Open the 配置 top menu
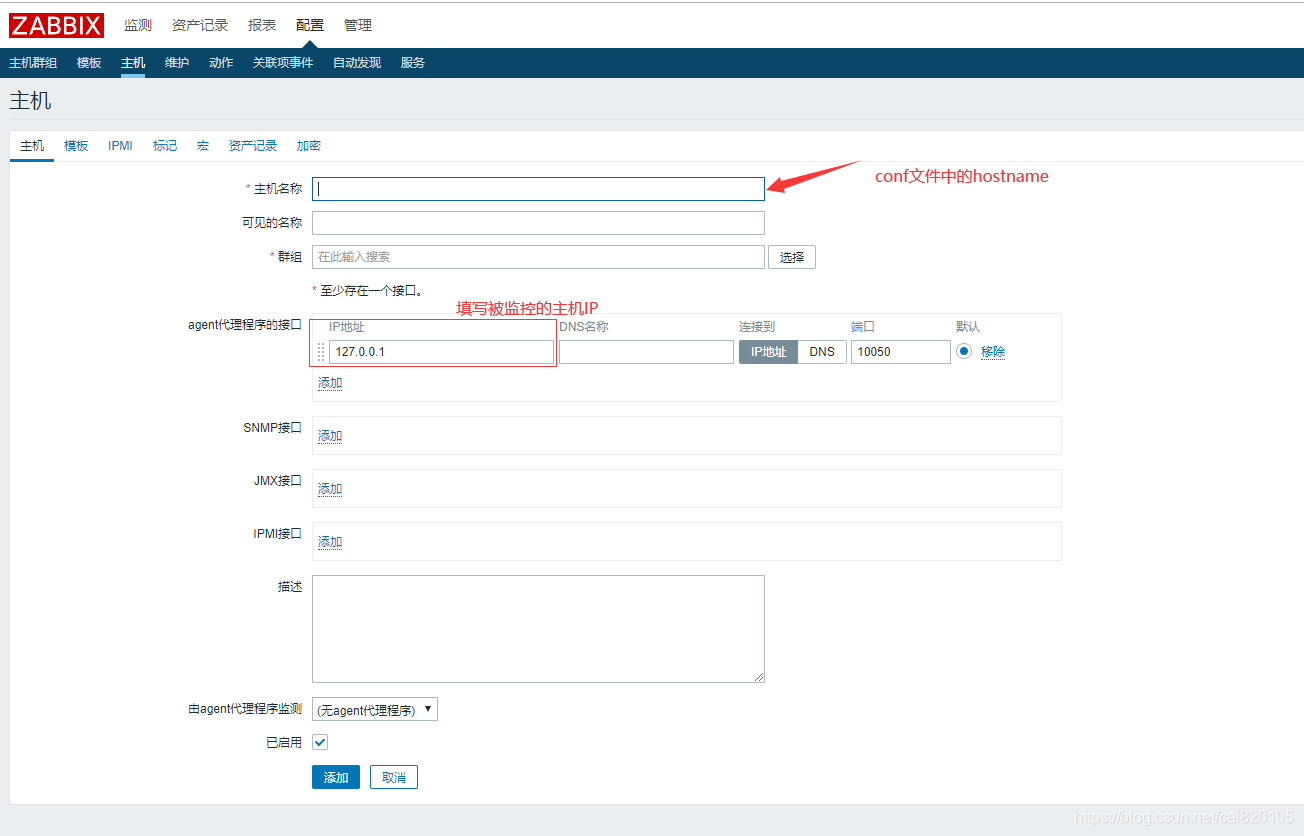This screenshot has height=836, width=1304. click(x=310, y=25)
